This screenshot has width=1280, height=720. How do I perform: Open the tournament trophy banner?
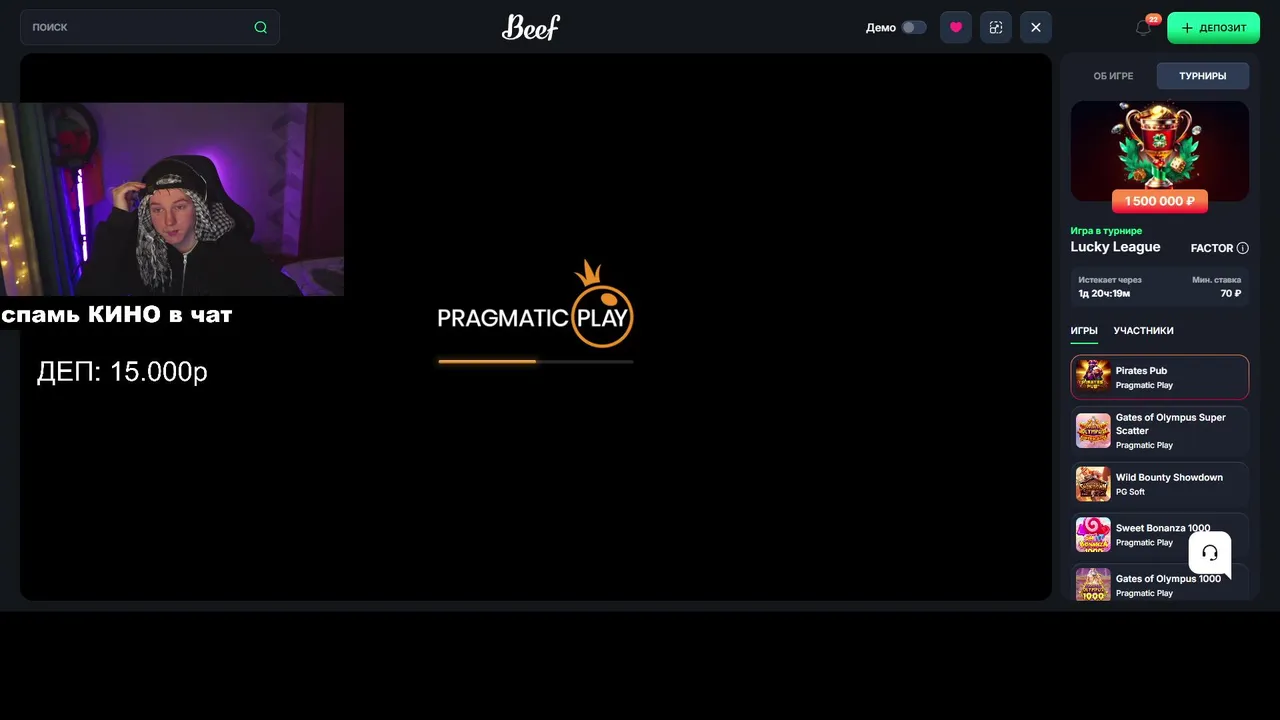tap(1160, 151)
